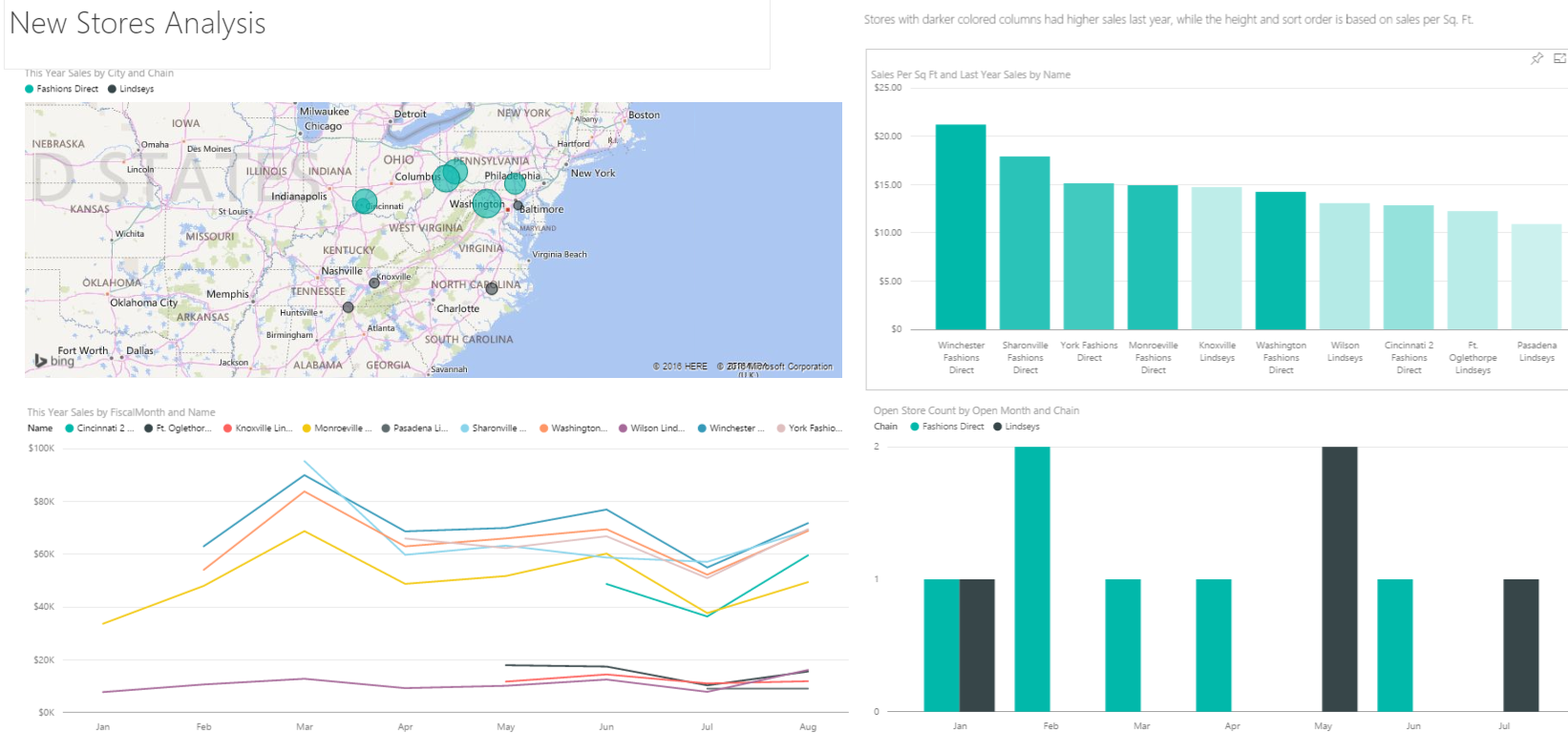Click the Philadelphia bubble on the map
This screenshot has height=733, width=1568.
(515, 182)
